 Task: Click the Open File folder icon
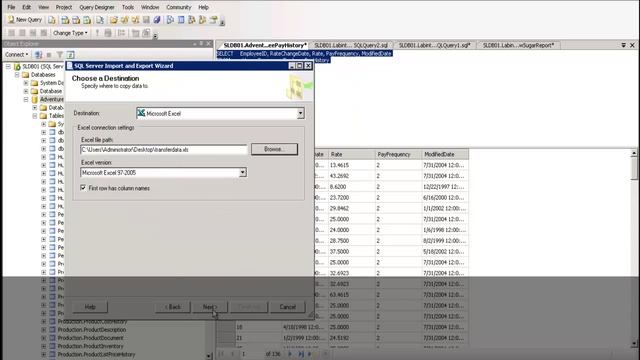tap(113, 20)
